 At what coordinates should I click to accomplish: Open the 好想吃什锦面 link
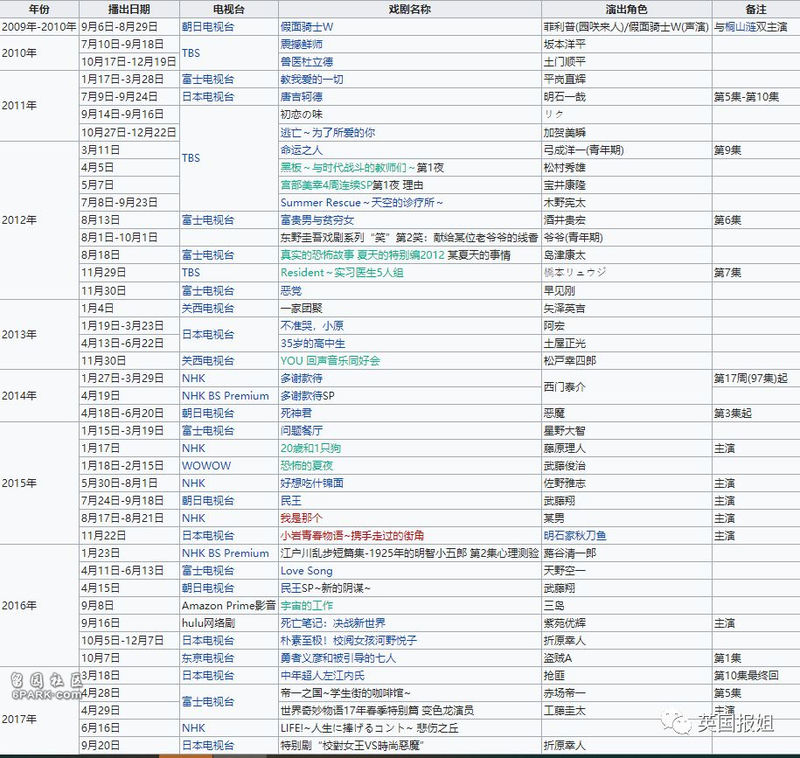click(x=312, y=483)
